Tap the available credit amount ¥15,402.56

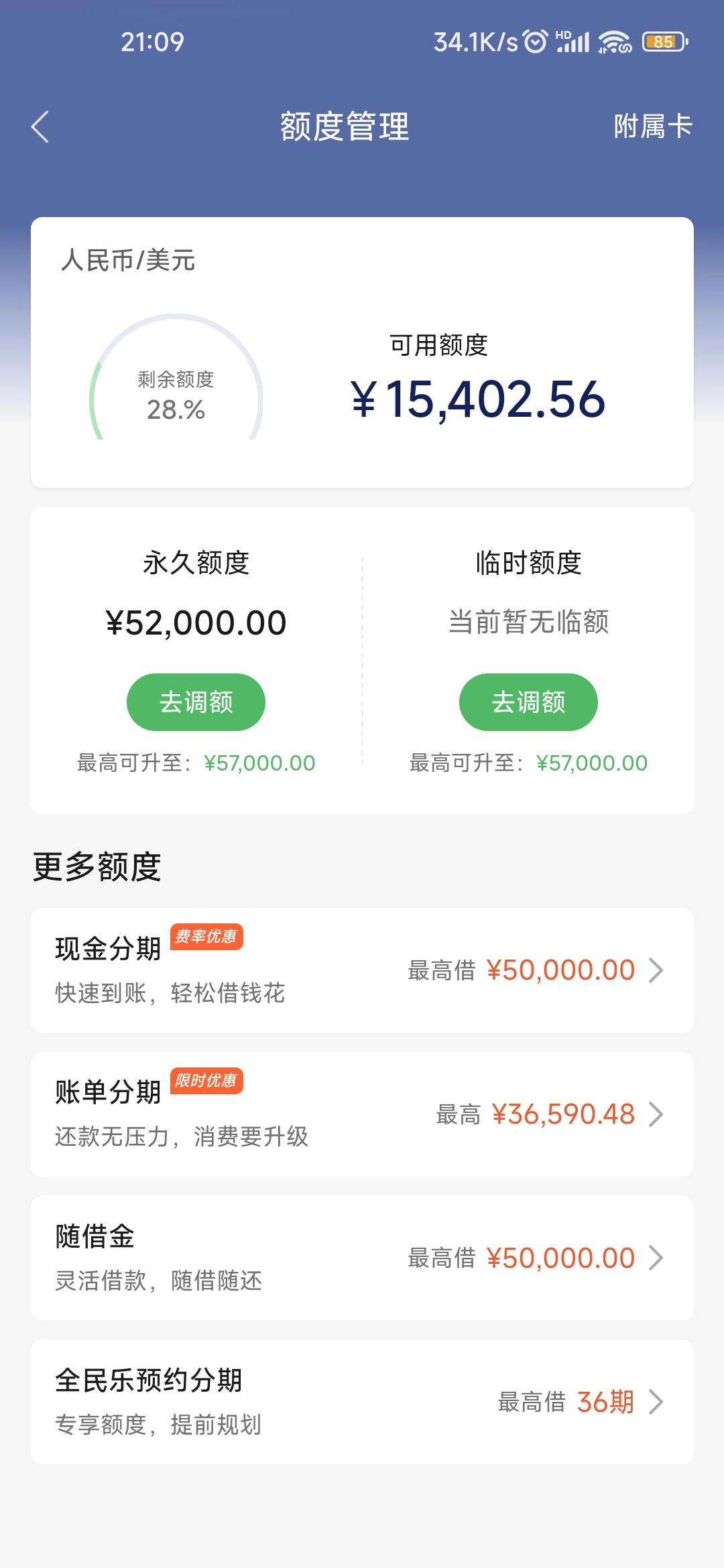pyautogui.click(x=478, y=399)
